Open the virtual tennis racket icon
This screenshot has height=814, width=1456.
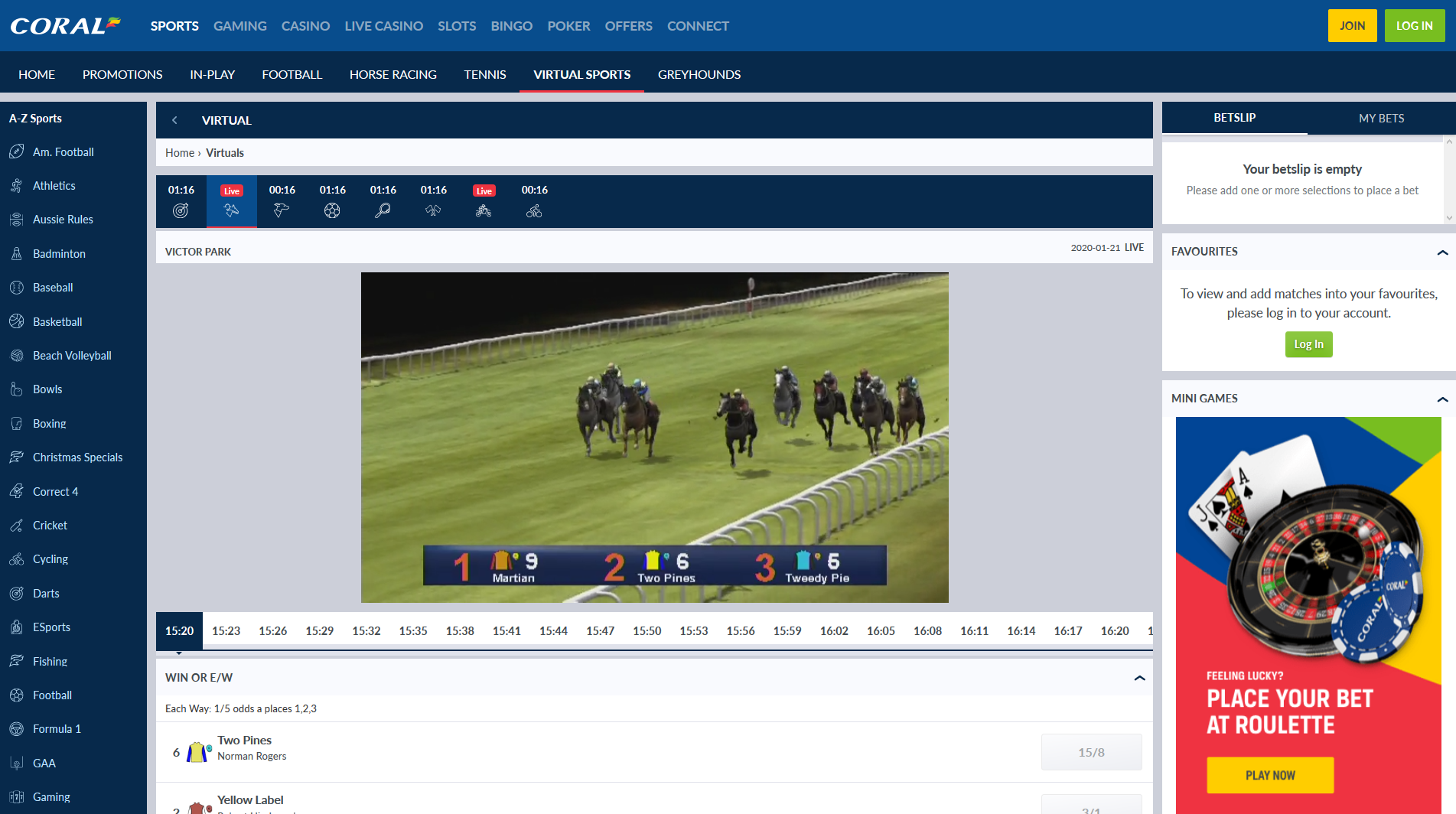point(383,210)
